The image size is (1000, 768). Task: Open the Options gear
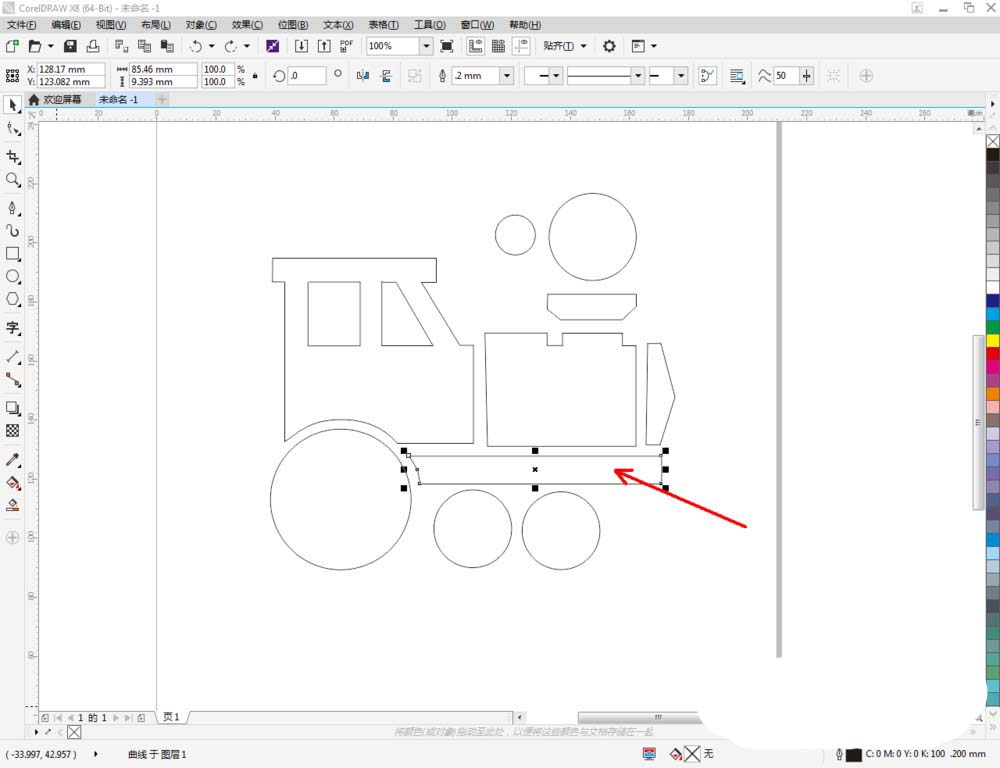pyautogui.click(x=609, y=46)
